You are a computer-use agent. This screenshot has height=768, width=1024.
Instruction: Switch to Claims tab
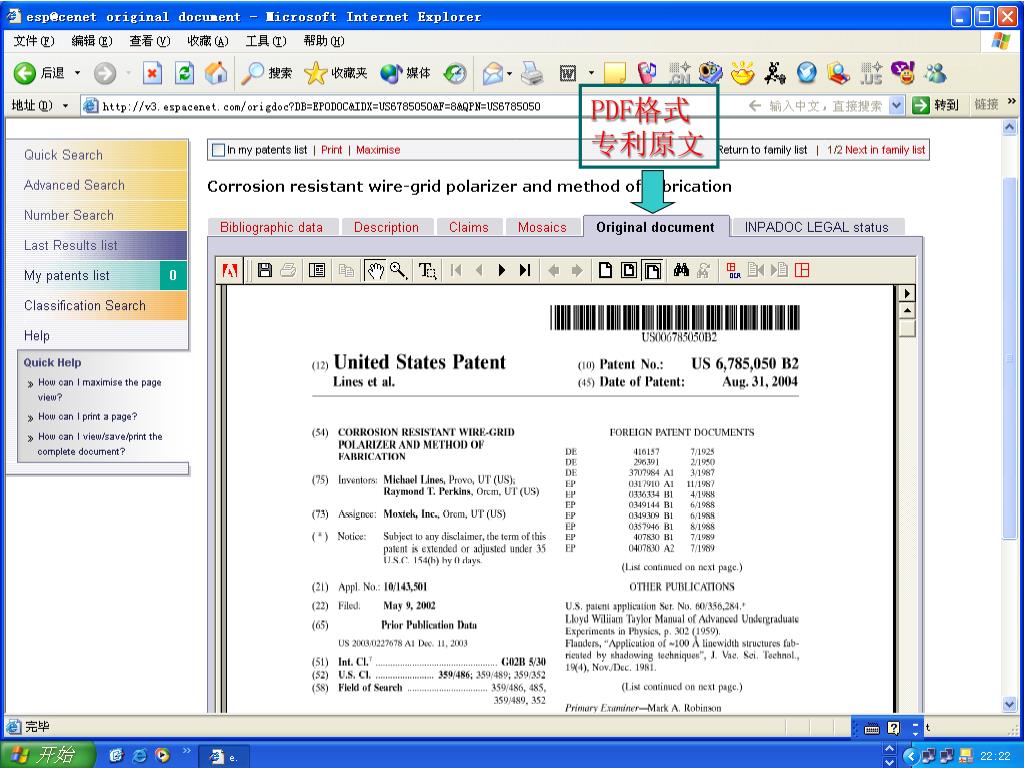468,227
